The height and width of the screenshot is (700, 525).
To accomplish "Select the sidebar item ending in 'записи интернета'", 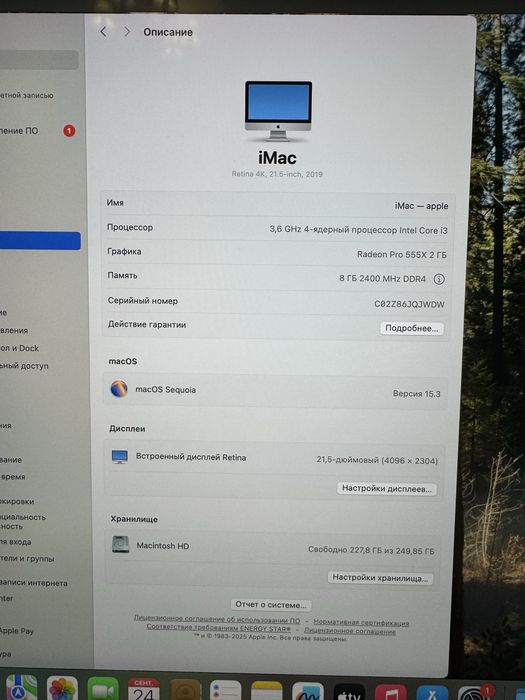I will click(34, 583).
